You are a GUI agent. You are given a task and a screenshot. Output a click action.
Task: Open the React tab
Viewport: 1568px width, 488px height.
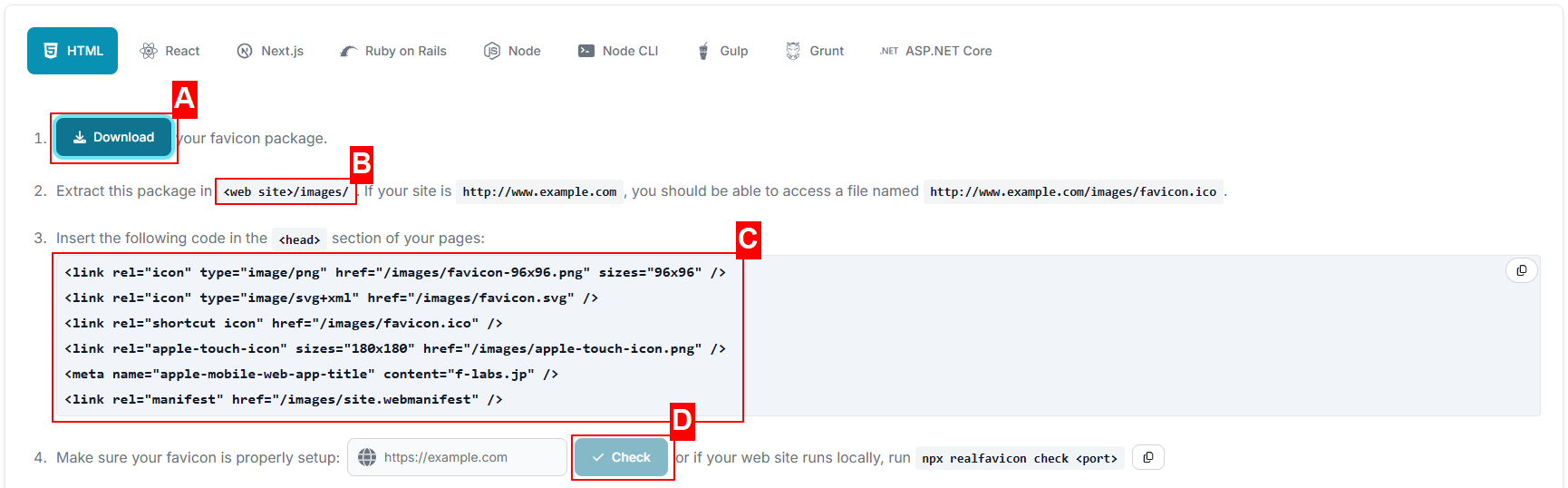point(169,51)
